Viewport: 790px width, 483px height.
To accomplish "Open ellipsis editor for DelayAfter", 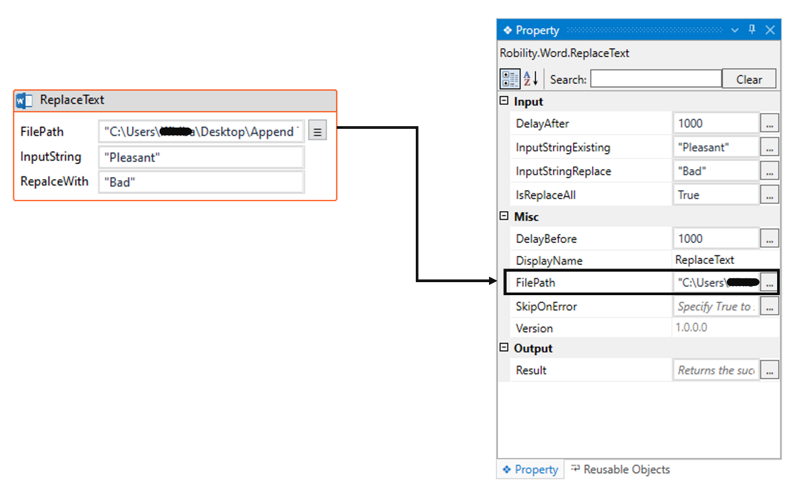I will click(x=769, y=124).
